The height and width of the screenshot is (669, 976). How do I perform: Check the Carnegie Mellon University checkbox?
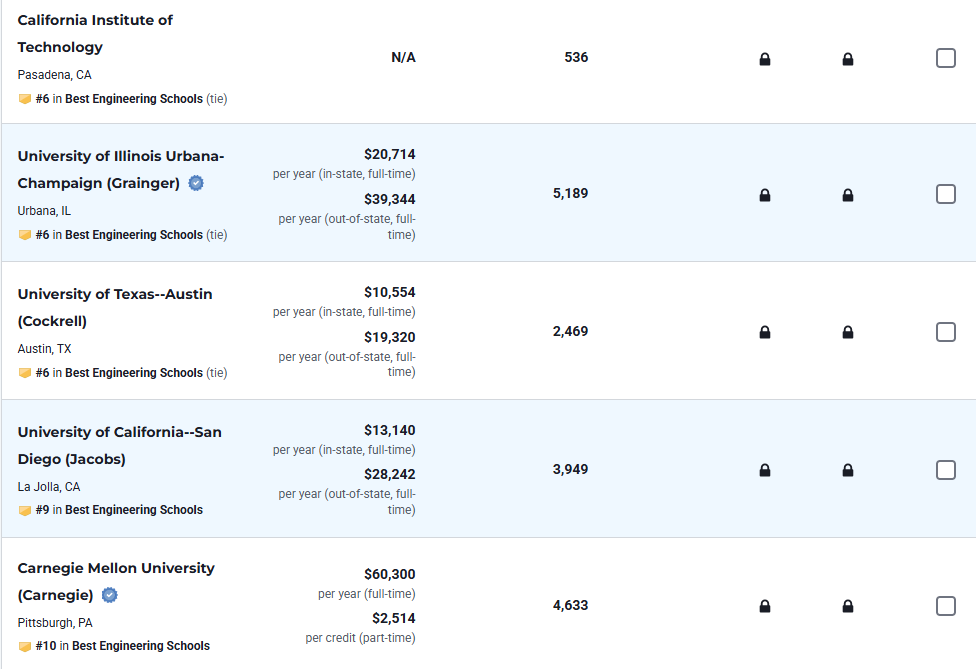pyautogui.click(x=946, y=605)
